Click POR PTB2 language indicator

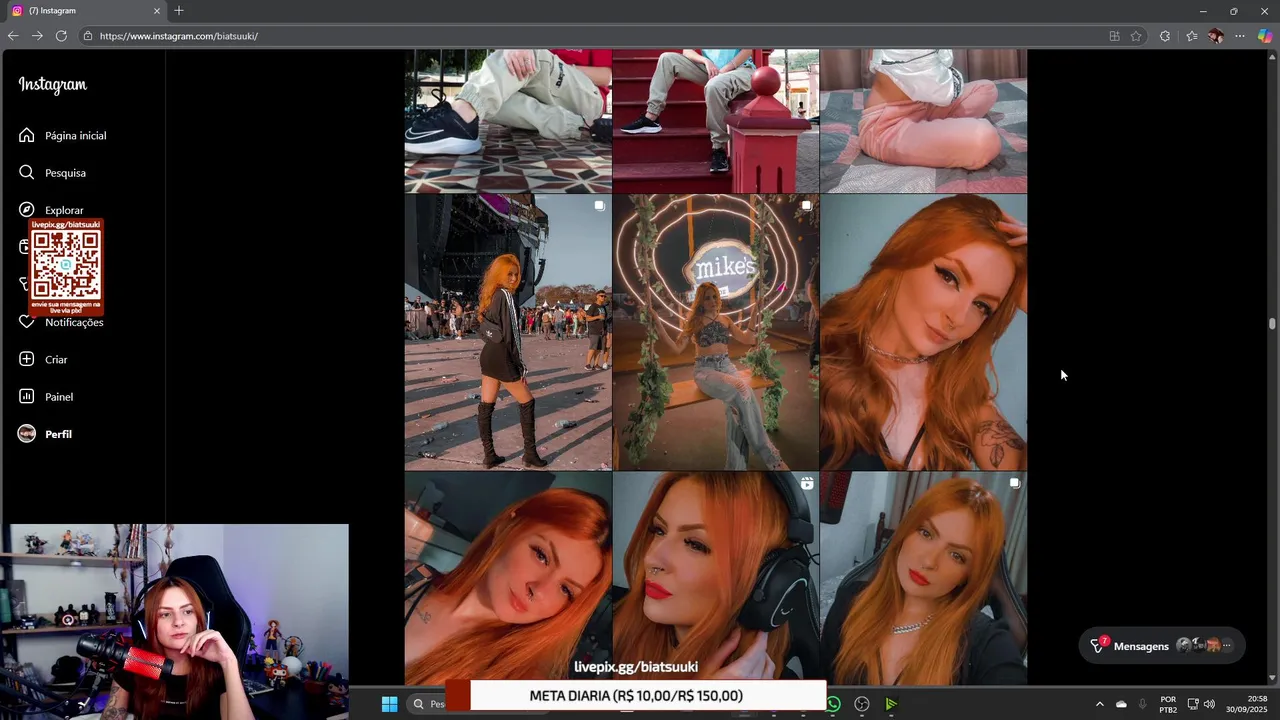[1168, 704]
